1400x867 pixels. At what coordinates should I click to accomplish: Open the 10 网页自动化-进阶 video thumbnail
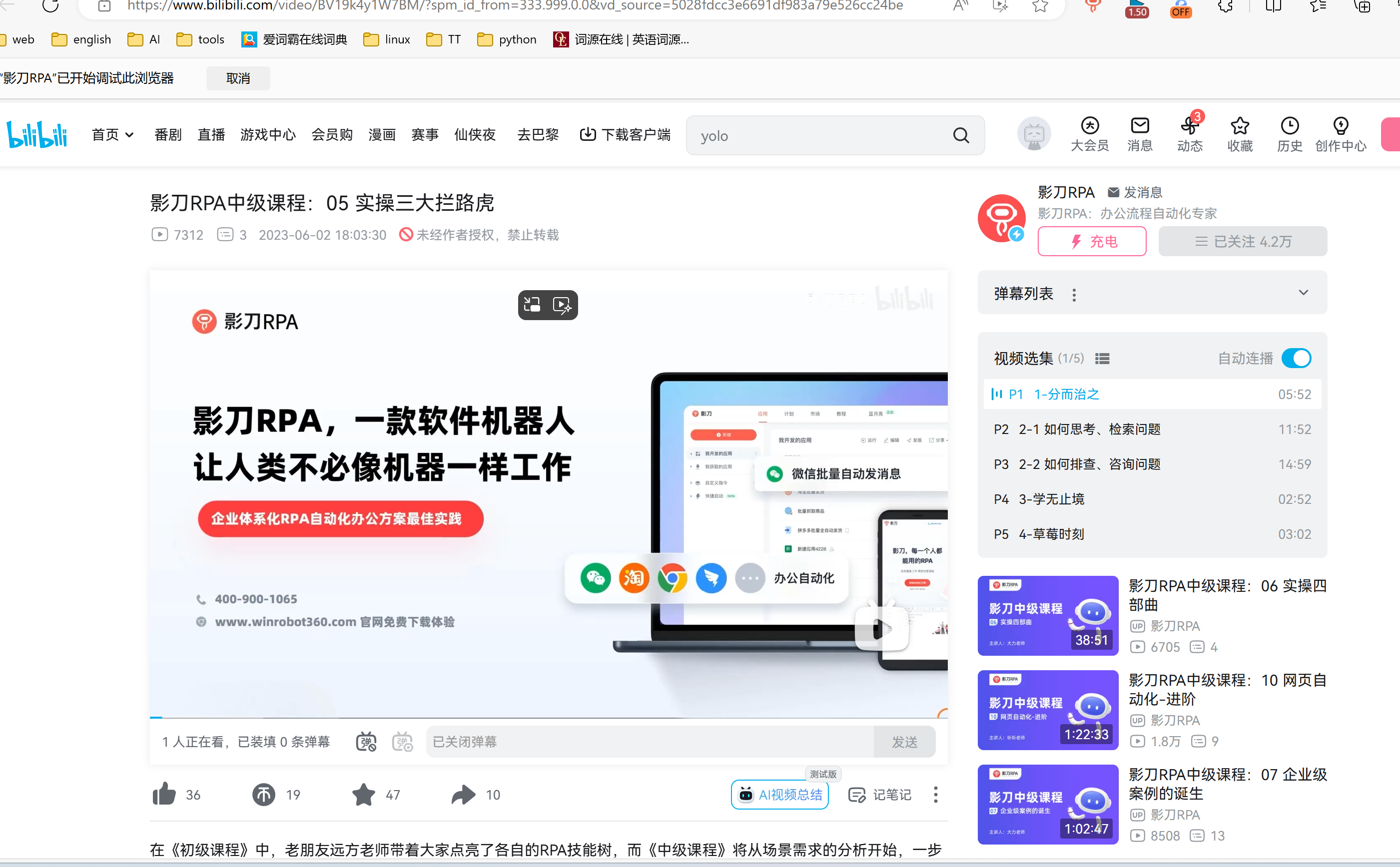click(x=1048, y=710)
